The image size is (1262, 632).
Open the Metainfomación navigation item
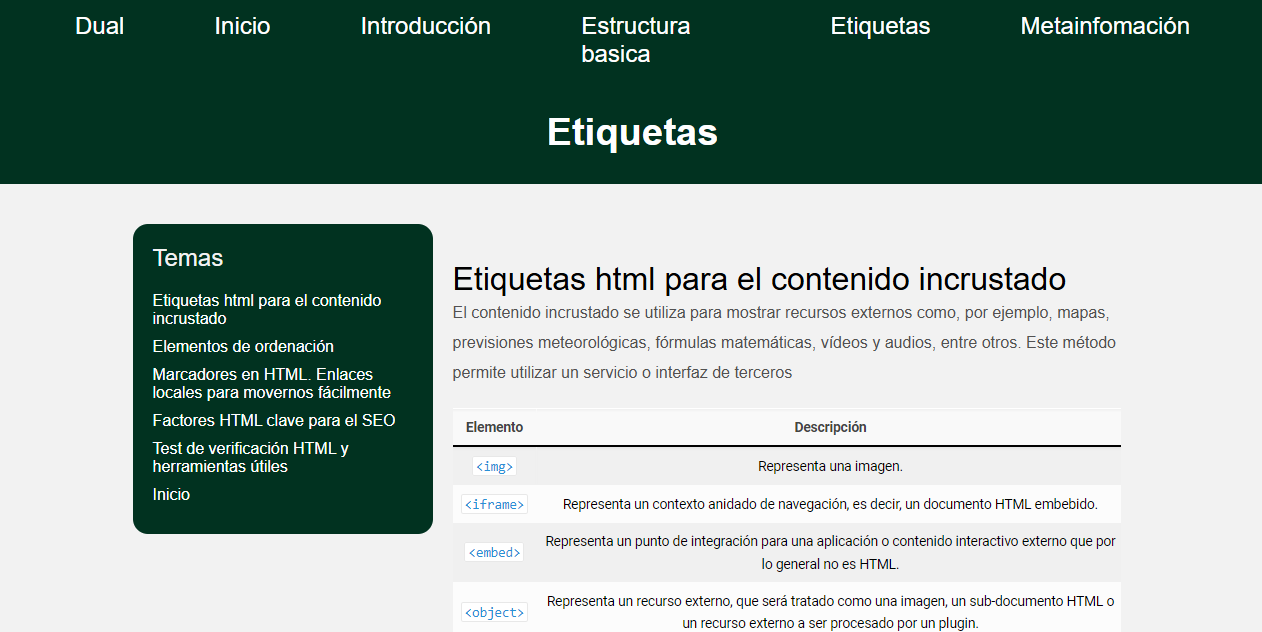tap(1104, 26)
